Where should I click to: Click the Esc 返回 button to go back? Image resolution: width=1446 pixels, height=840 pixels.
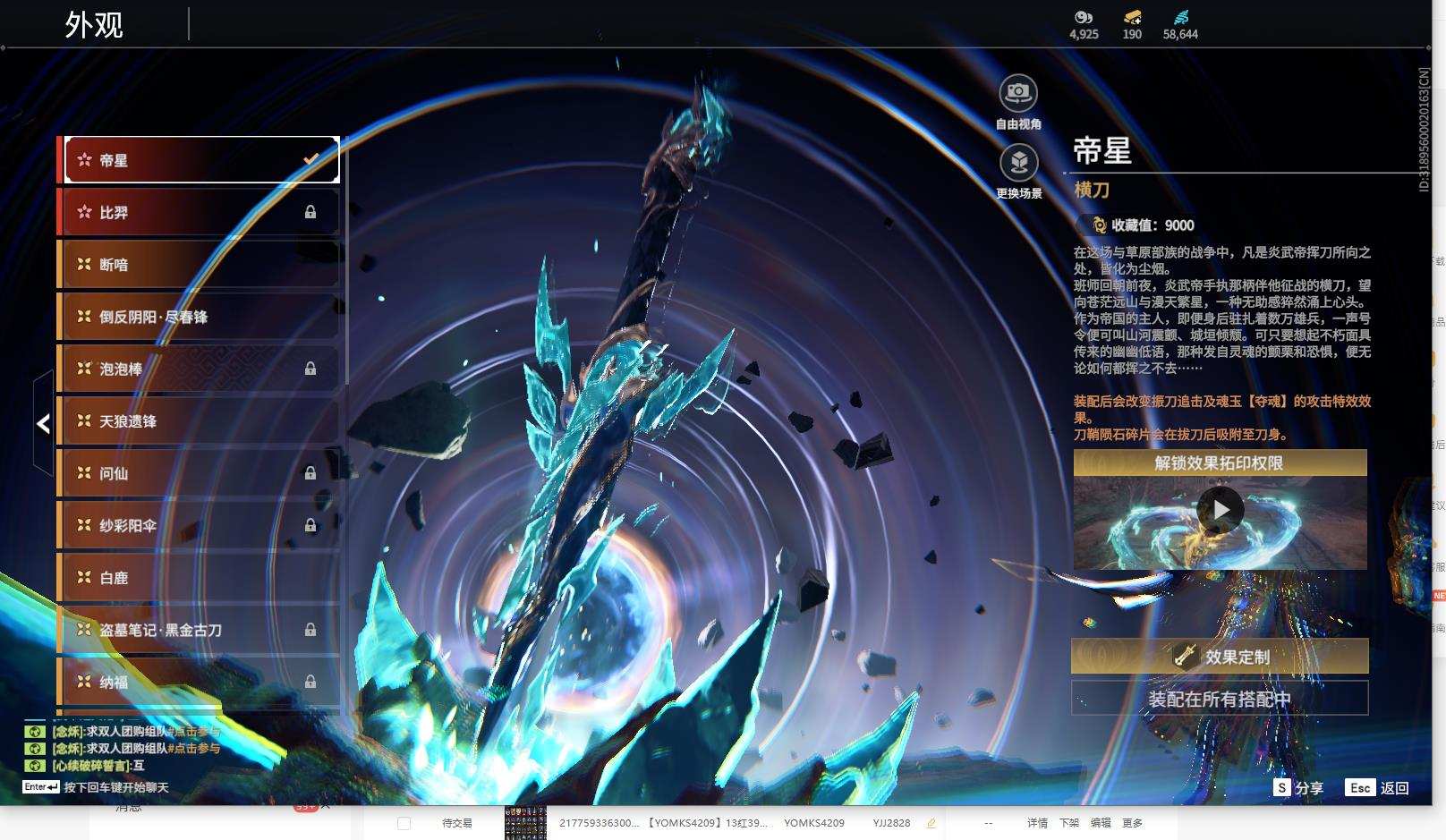coord(1377,787)
